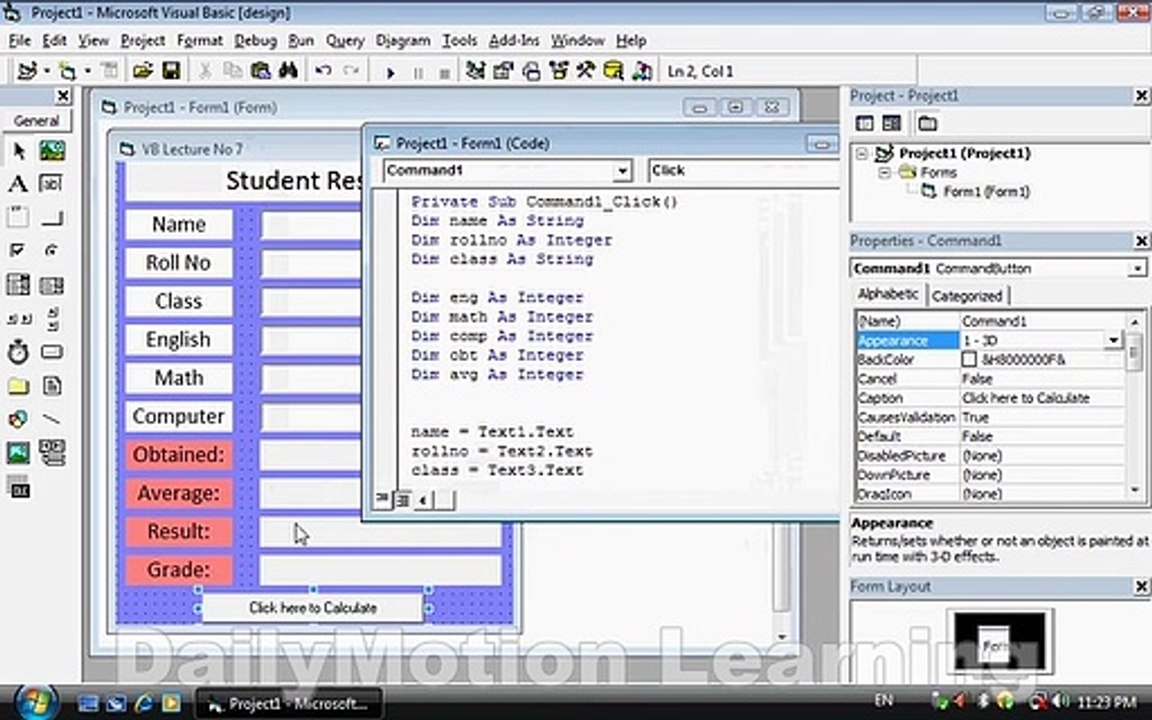Open the Windows Start button
Screen dimensions: 1152x720
point(36,702)
